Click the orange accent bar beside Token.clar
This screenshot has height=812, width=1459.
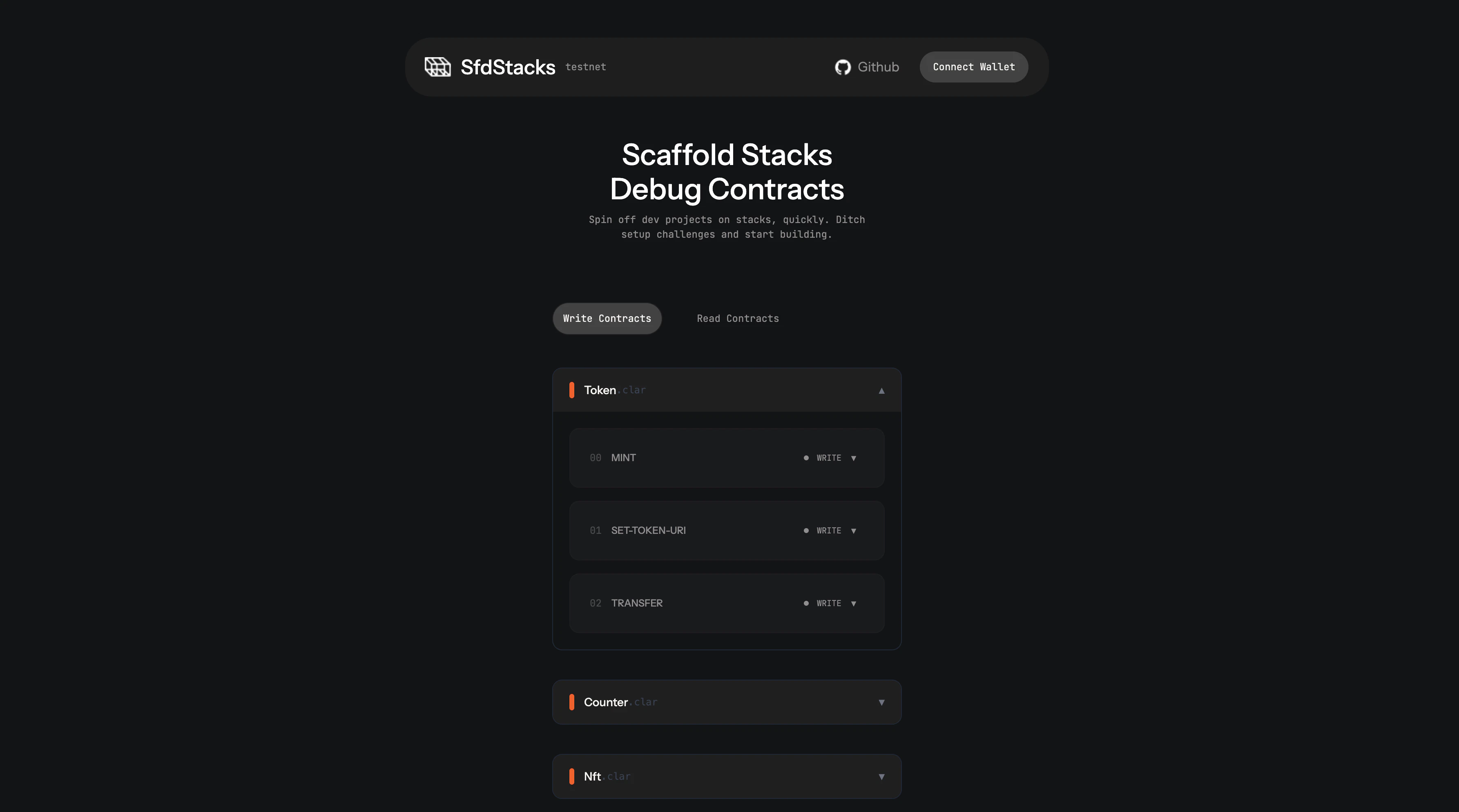572,390
